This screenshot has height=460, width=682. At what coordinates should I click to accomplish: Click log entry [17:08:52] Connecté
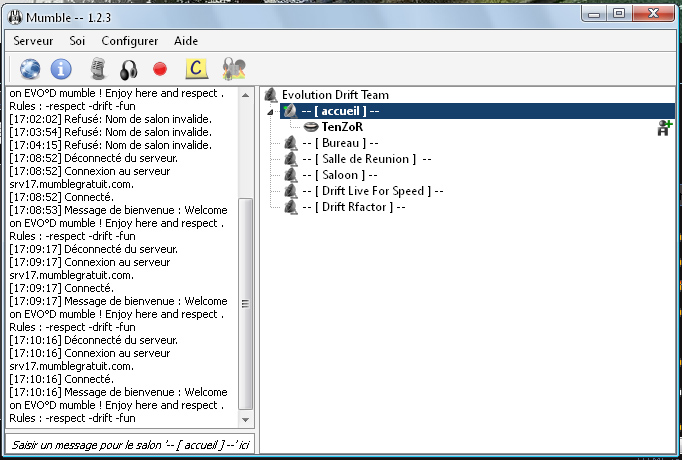61,197
